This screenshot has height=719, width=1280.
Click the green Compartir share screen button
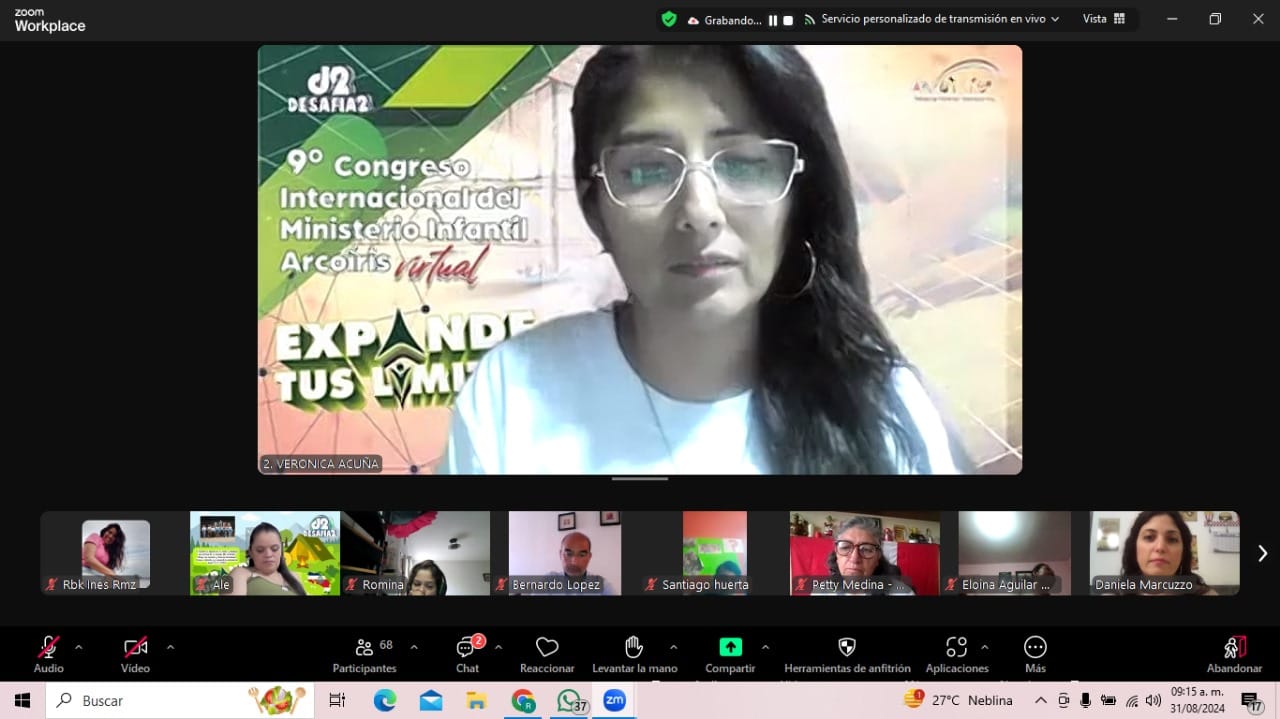click(x=730, y=654)
